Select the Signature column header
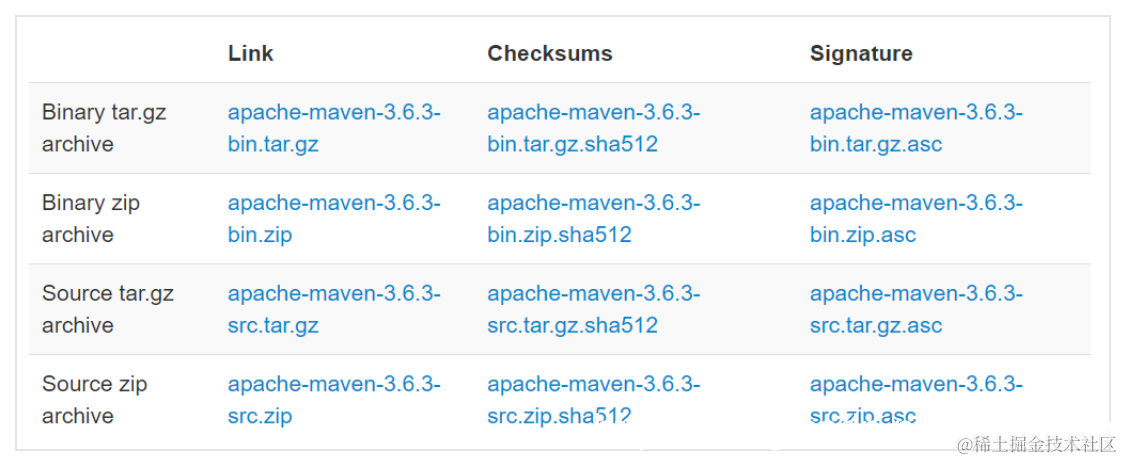This screenshot has width=1123, height=461. click(x=862, y=54)
